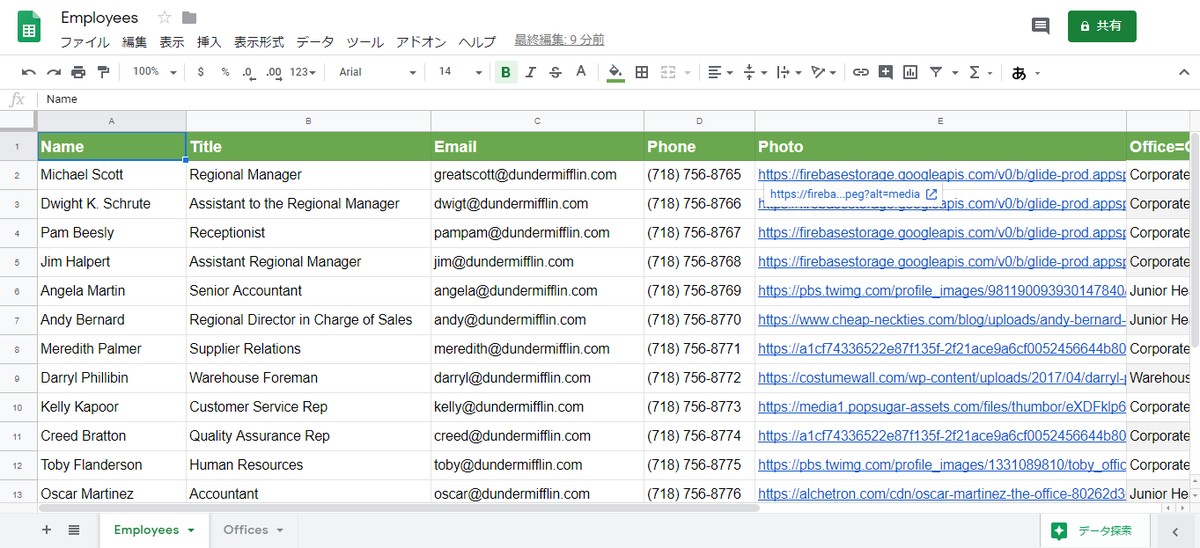Viewport: 1200px width, 548px height.
Task: Star the Employees document
Action: tap(164, 18)
